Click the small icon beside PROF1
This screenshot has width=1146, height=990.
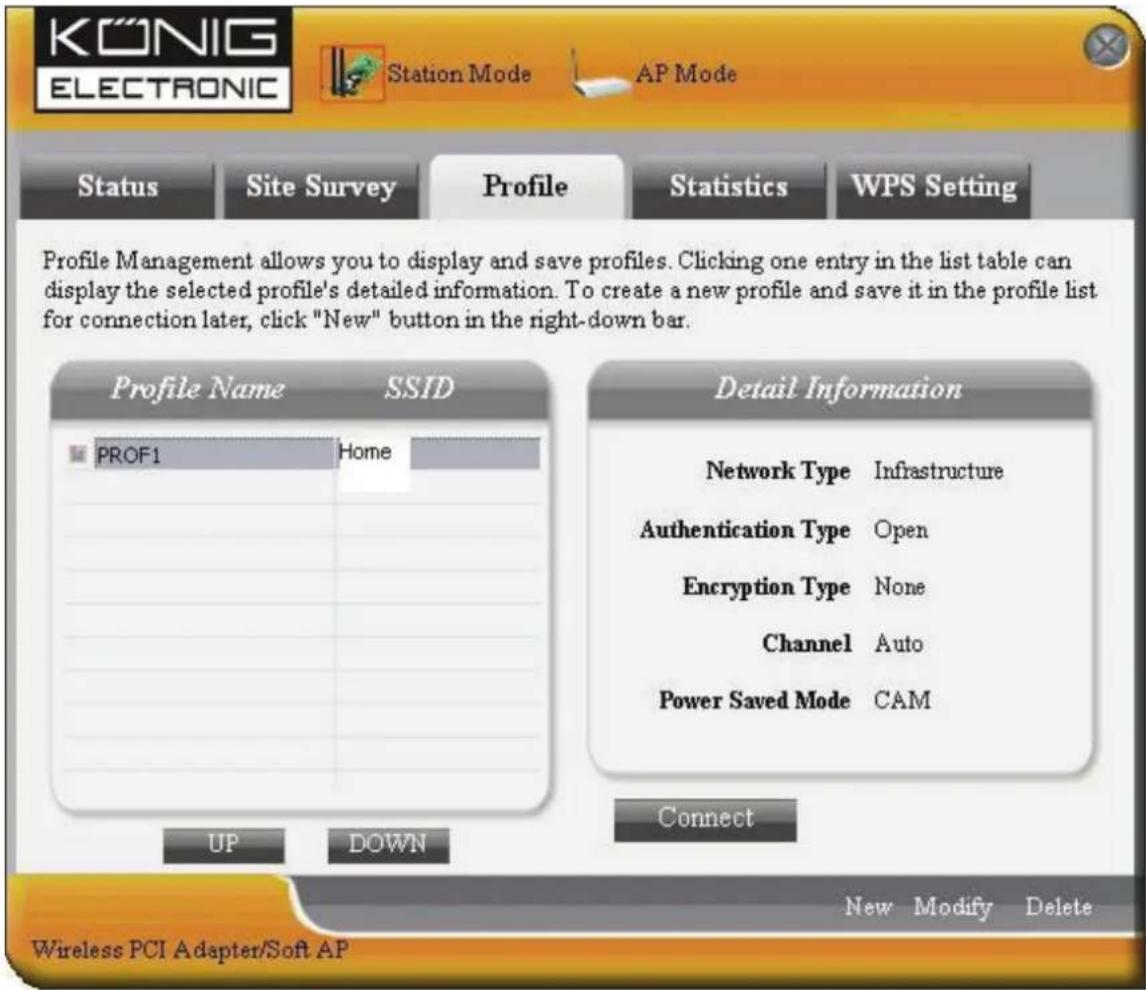(x=77, y=454)
